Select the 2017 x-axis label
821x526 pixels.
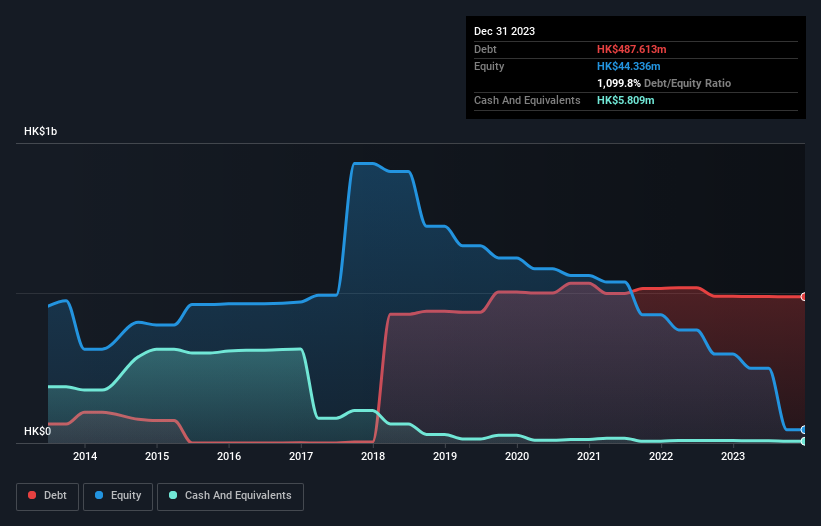pos(301,456)
